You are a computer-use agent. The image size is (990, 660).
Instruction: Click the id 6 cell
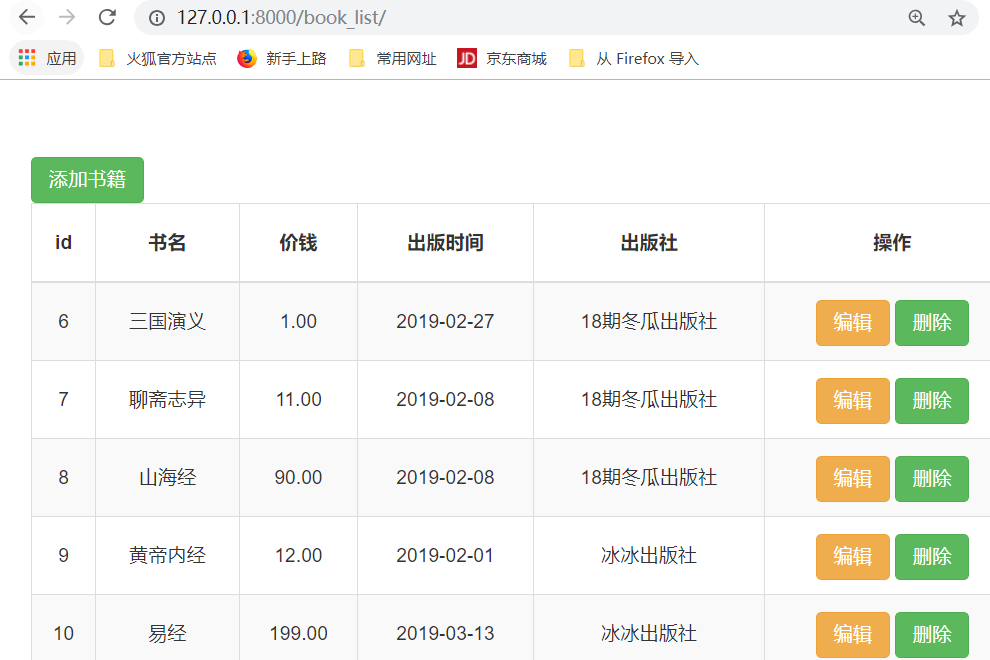click(x=63, y=321)
